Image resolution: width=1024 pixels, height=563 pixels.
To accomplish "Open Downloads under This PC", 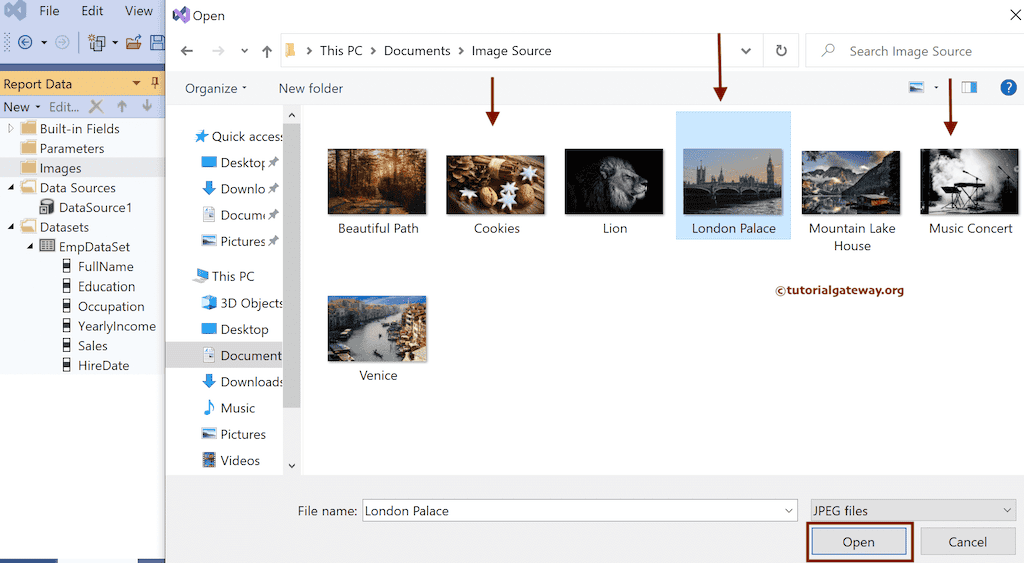I will point(242,381).
